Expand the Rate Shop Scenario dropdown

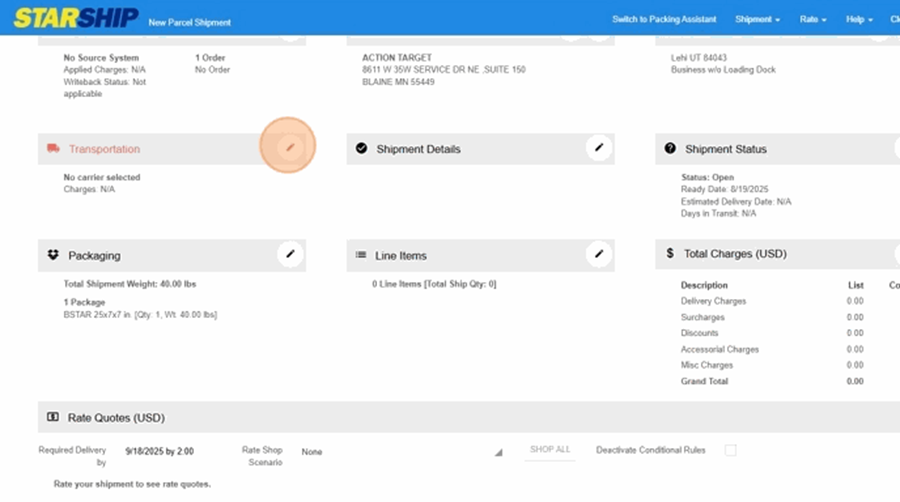click(498, 453)
